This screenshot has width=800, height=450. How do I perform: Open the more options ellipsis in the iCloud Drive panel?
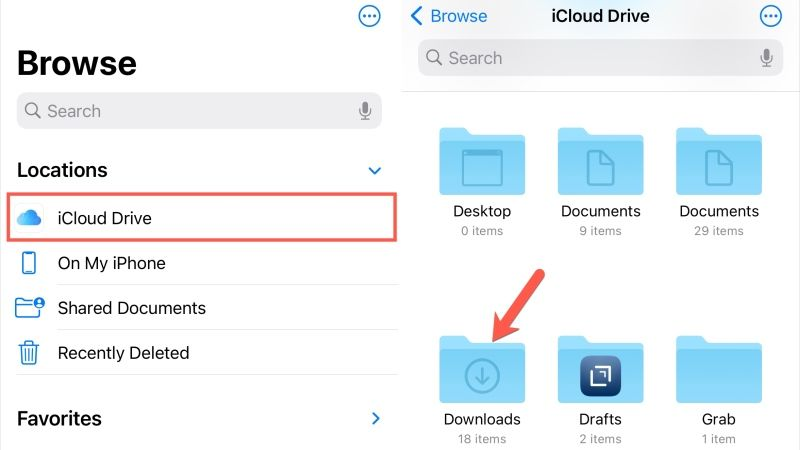pos(770,16)
